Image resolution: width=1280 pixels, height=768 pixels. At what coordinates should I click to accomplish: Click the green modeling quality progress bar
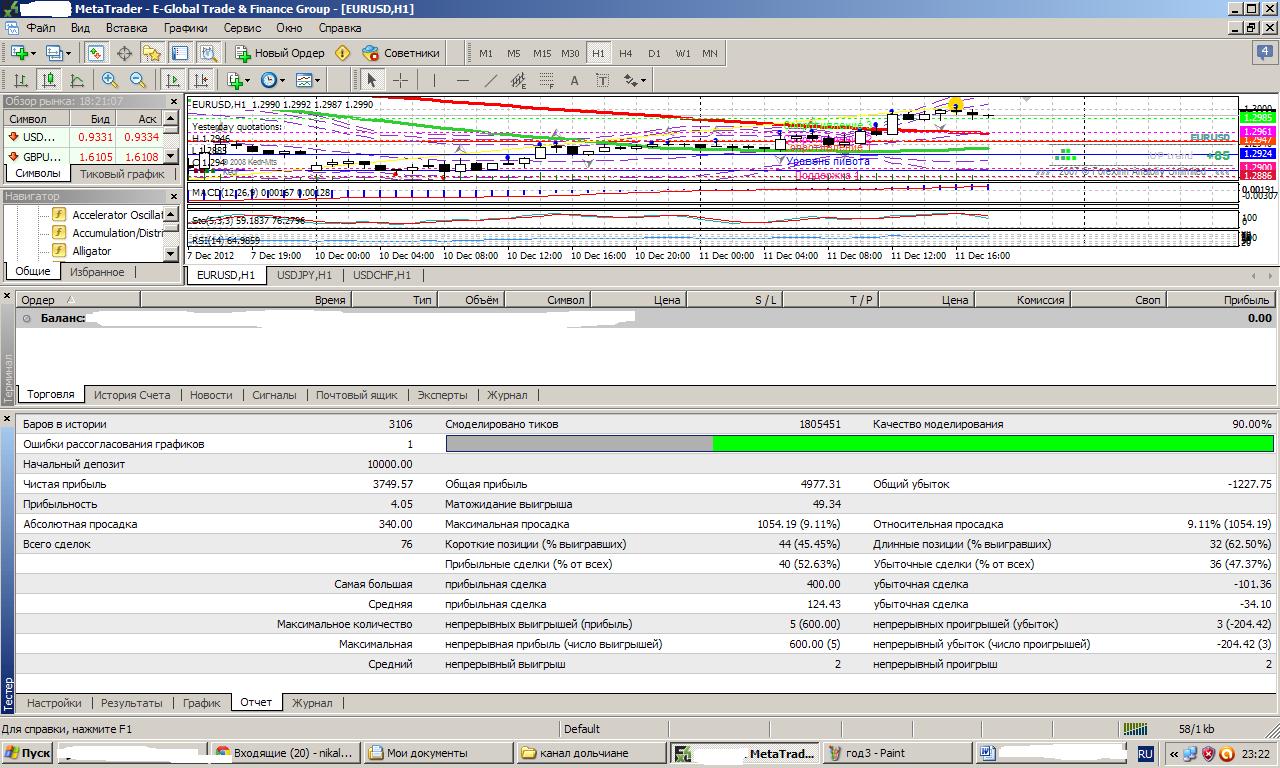pyautogui.click(x=992, y=444)
